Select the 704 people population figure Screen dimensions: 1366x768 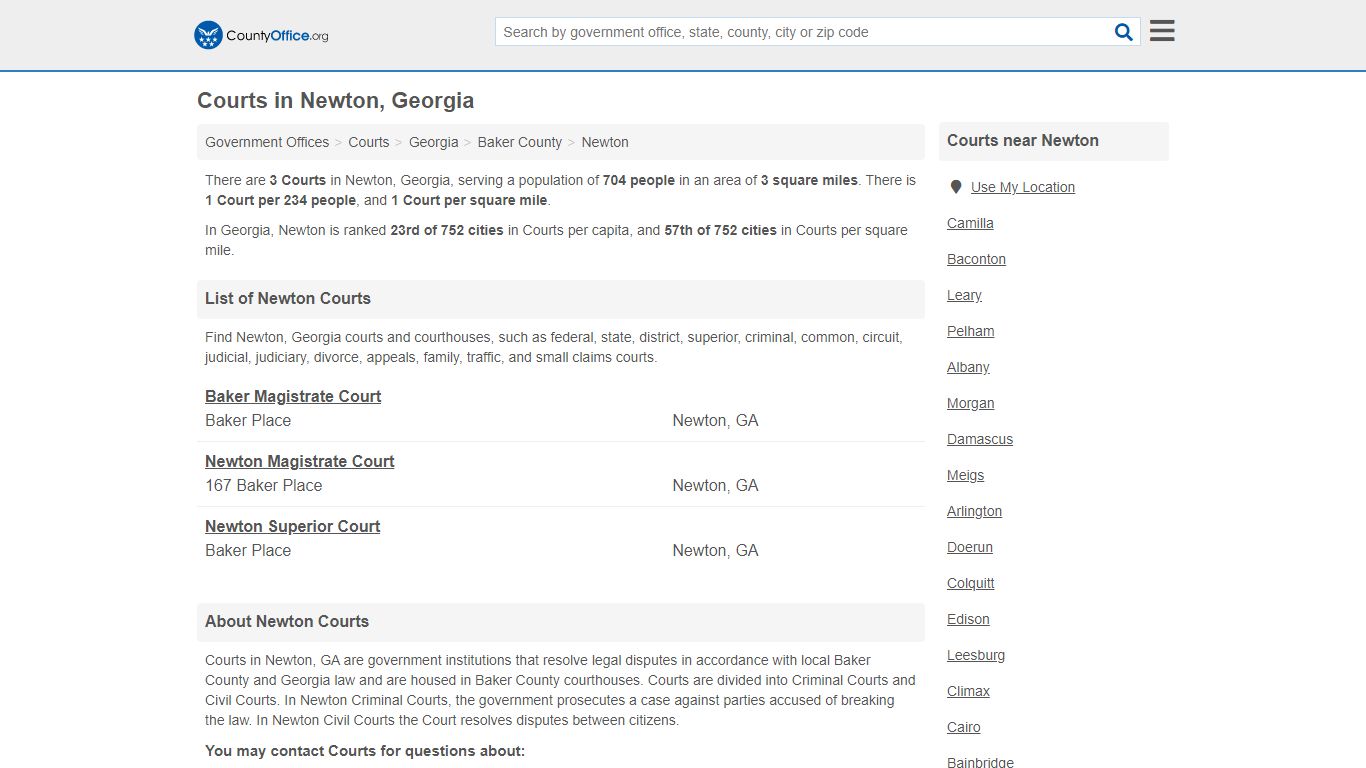[639, 180]
